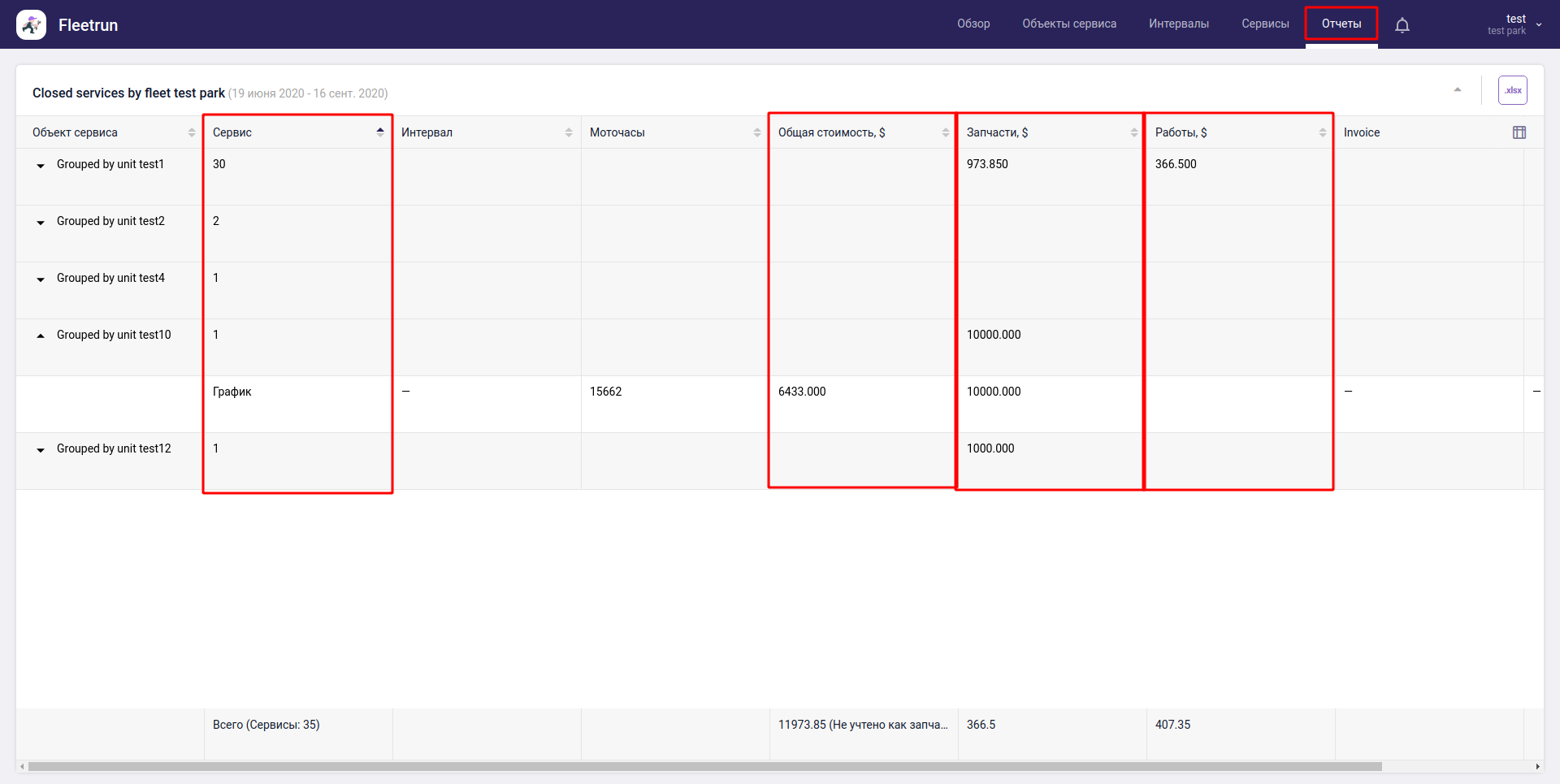
Task: Sort by Общая стоимость column
Action: point(945,132)
